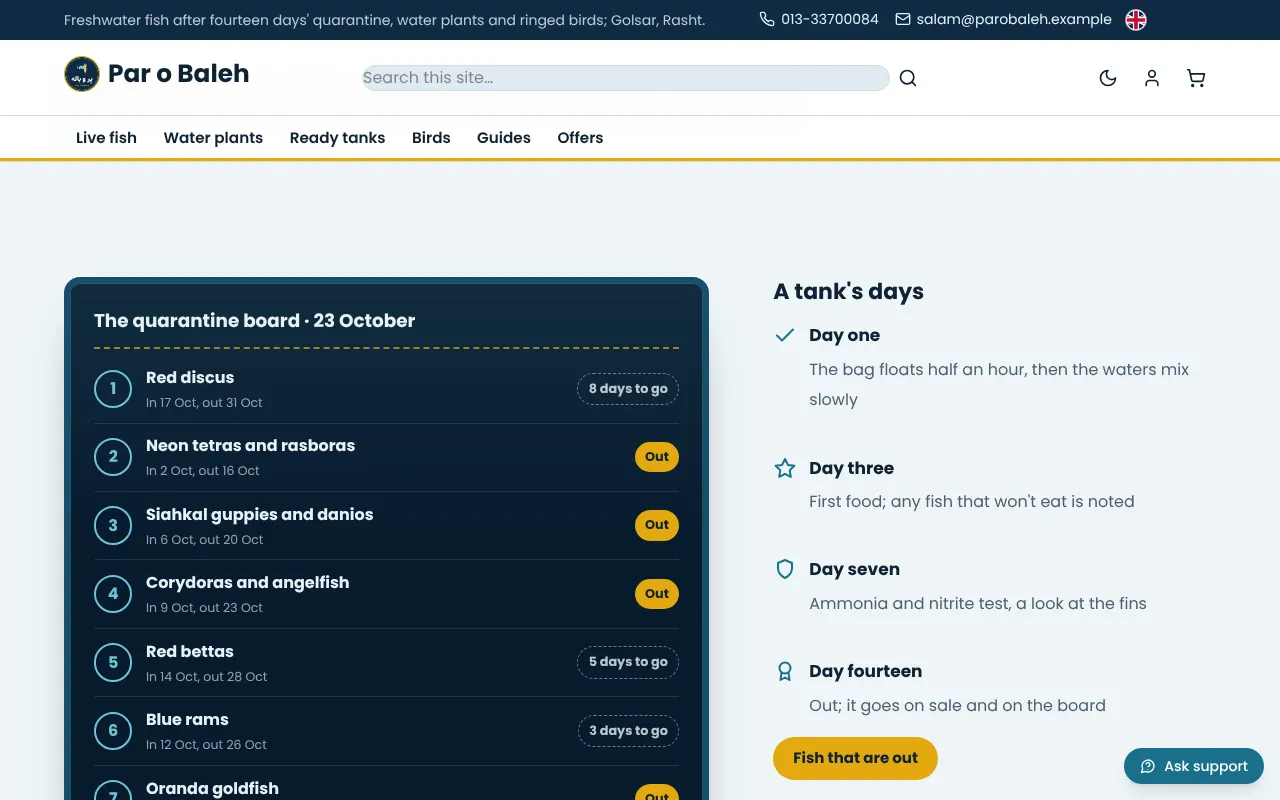Click the shield icon beside Day seven

[x=785, y=569]
